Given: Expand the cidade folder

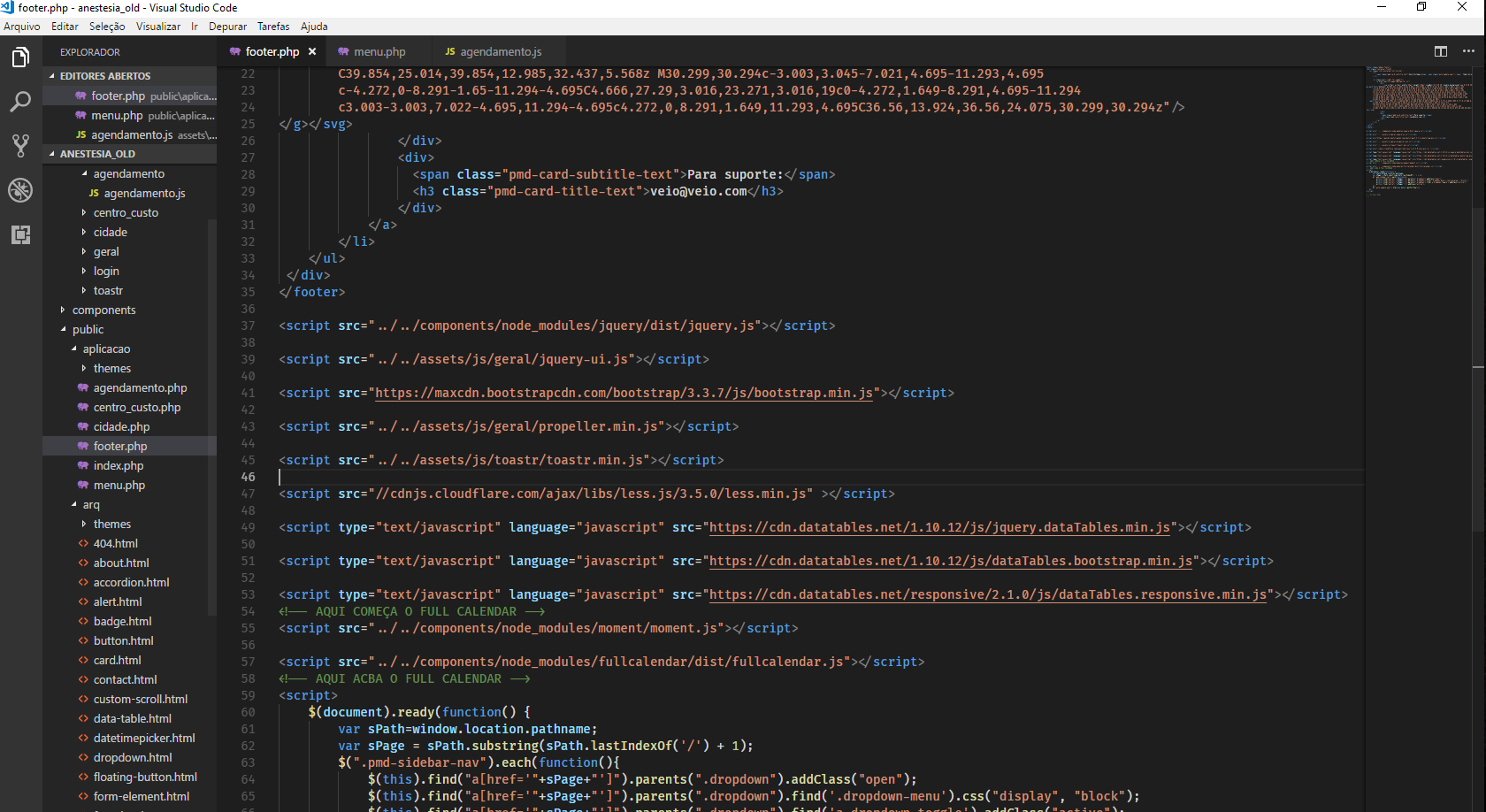Looking at the screenshot, I should pyautogui.click(x=129, y=233).
